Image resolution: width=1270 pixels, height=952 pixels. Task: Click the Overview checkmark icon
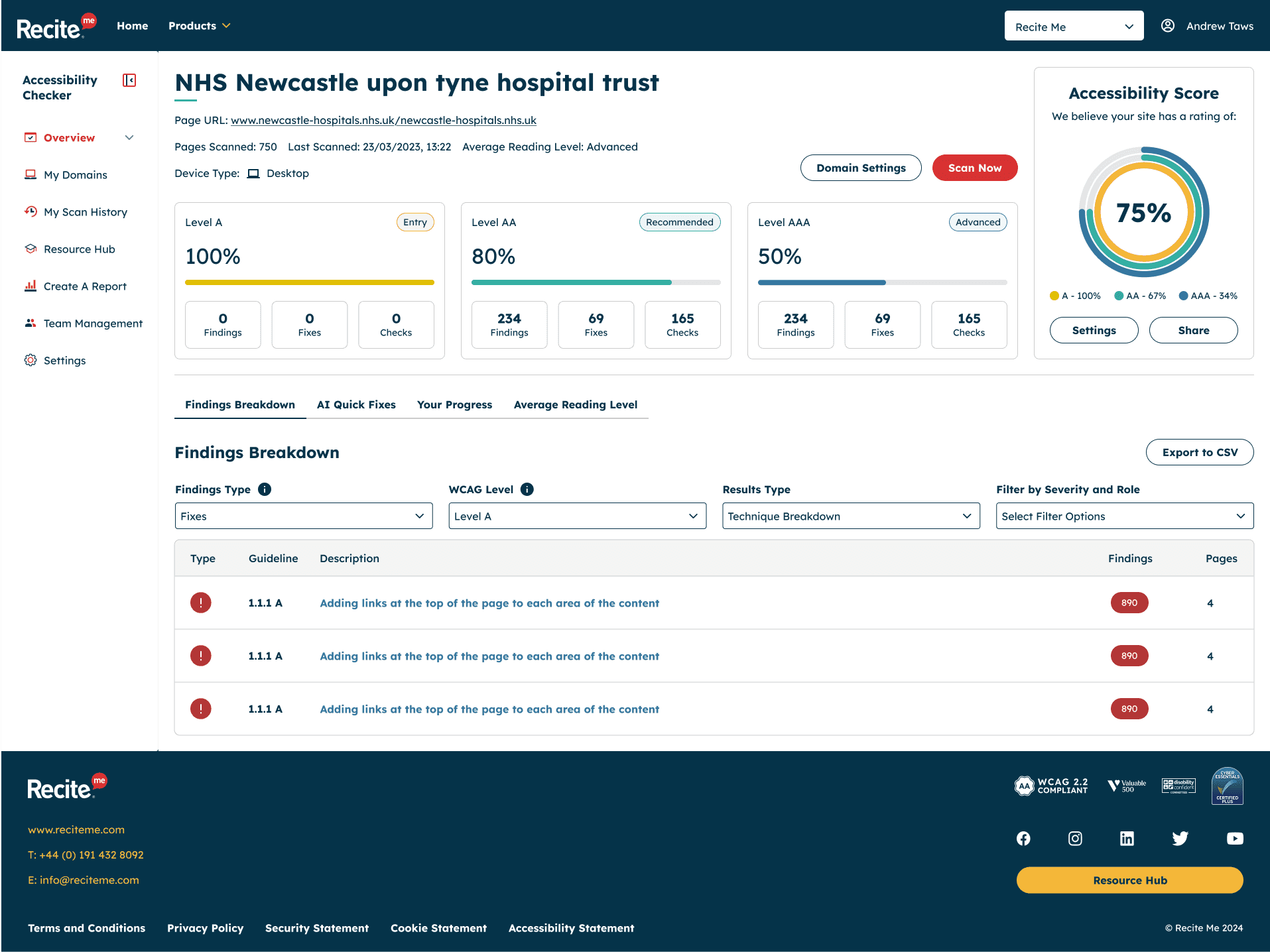pyautogui.click(x=31, y=137)
